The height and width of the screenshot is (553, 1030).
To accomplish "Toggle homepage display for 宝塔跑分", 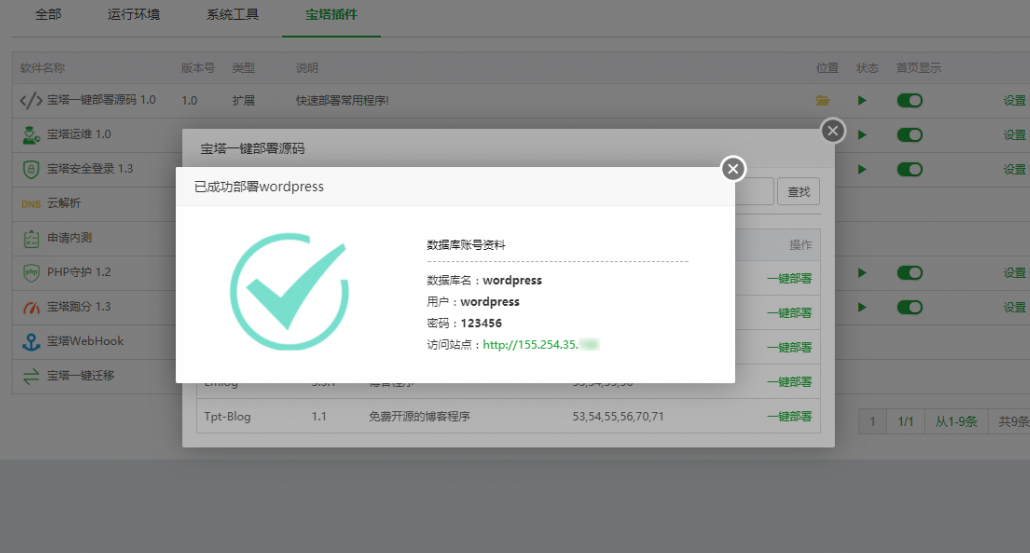I will coord(910,307).
